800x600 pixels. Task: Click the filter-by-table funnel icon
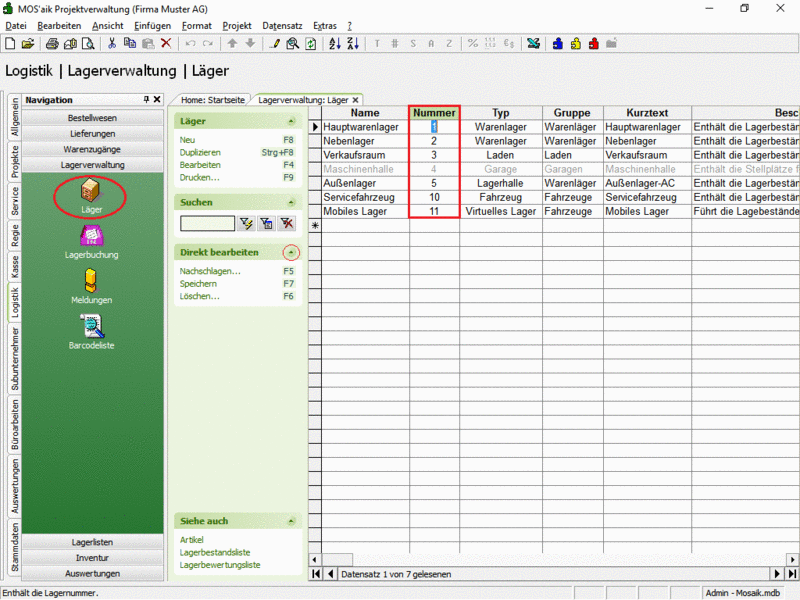click(x=266, y=223)
